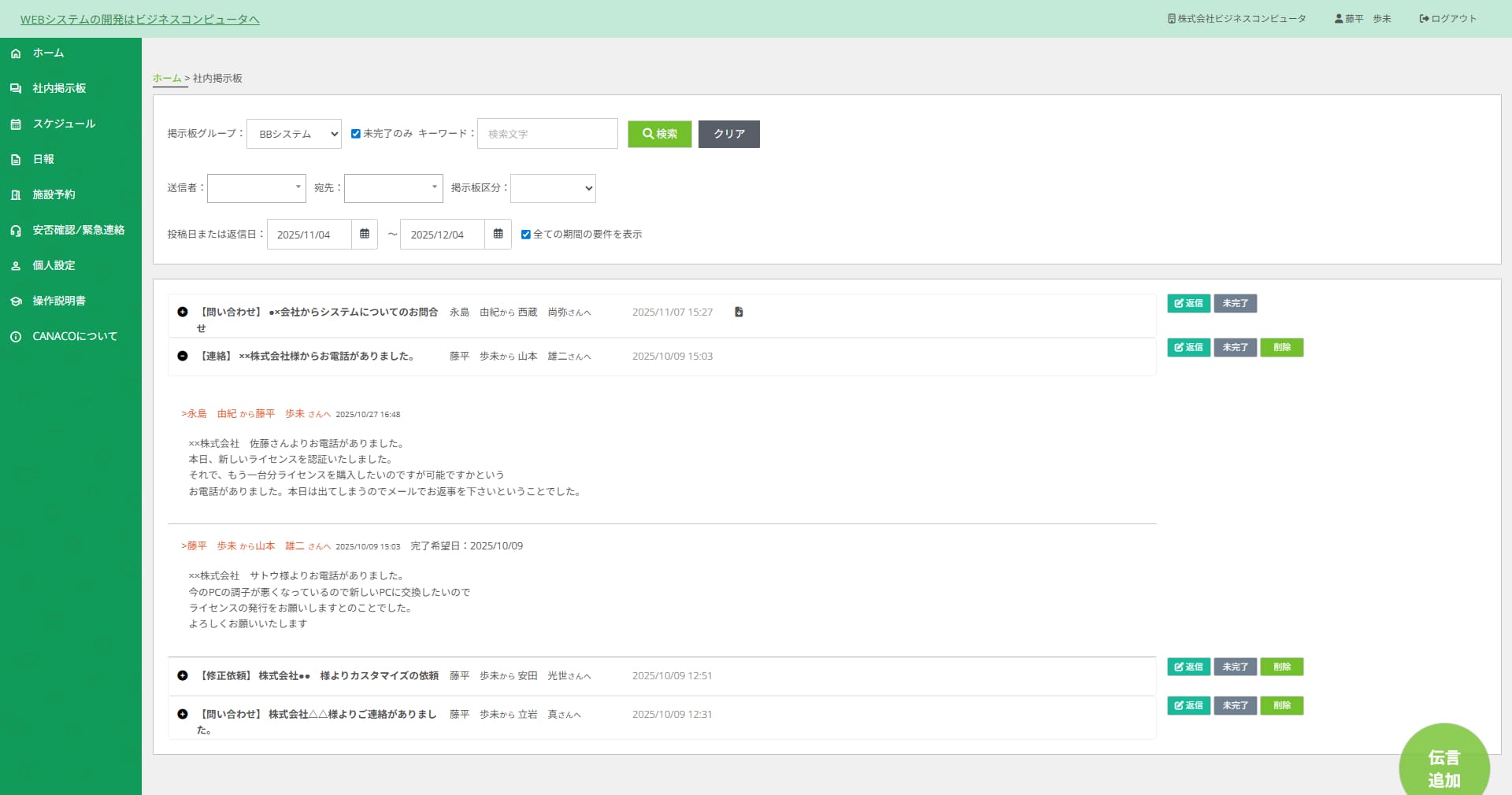Click the schedule calendar icon in sidebar
Viewport: 1512px width, 795px height.
point(16,124)
